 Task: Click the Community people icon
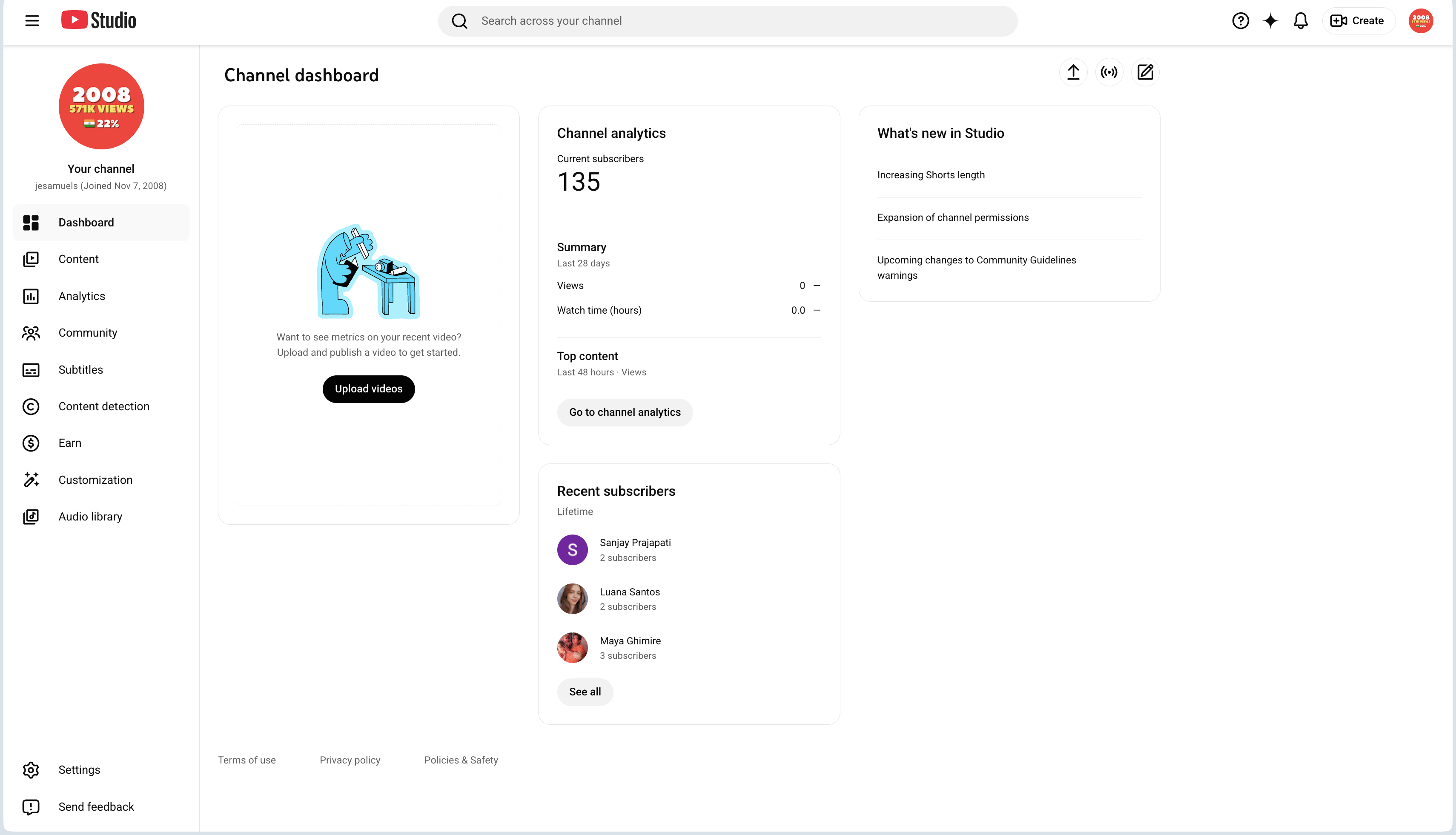(x=31, y=333)
